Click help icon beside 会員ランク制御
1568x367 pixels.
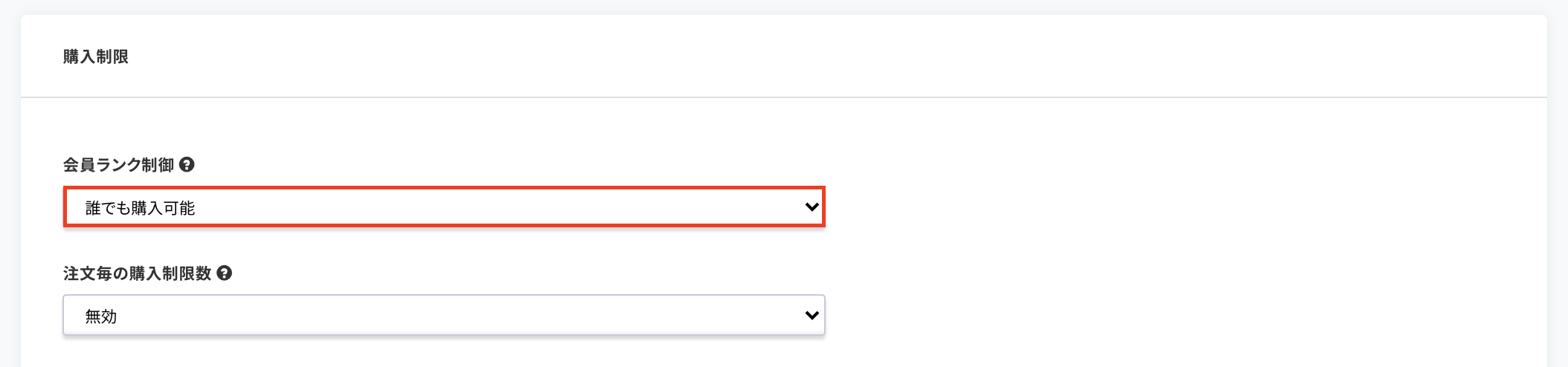click(x=187, y=165)
